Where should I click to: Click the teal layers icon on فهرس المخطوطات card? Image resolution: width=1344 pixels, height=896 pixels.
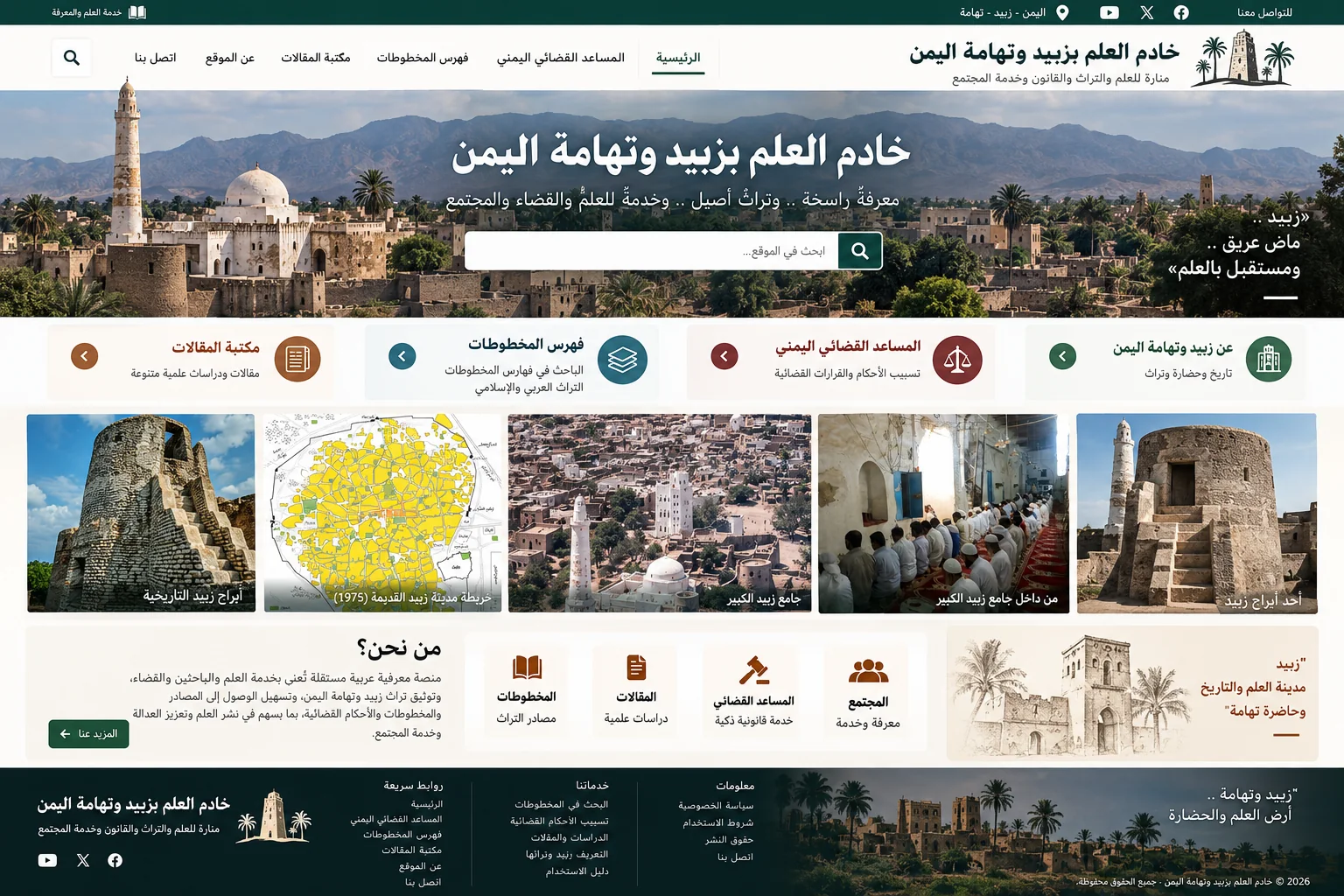(622, 360)
